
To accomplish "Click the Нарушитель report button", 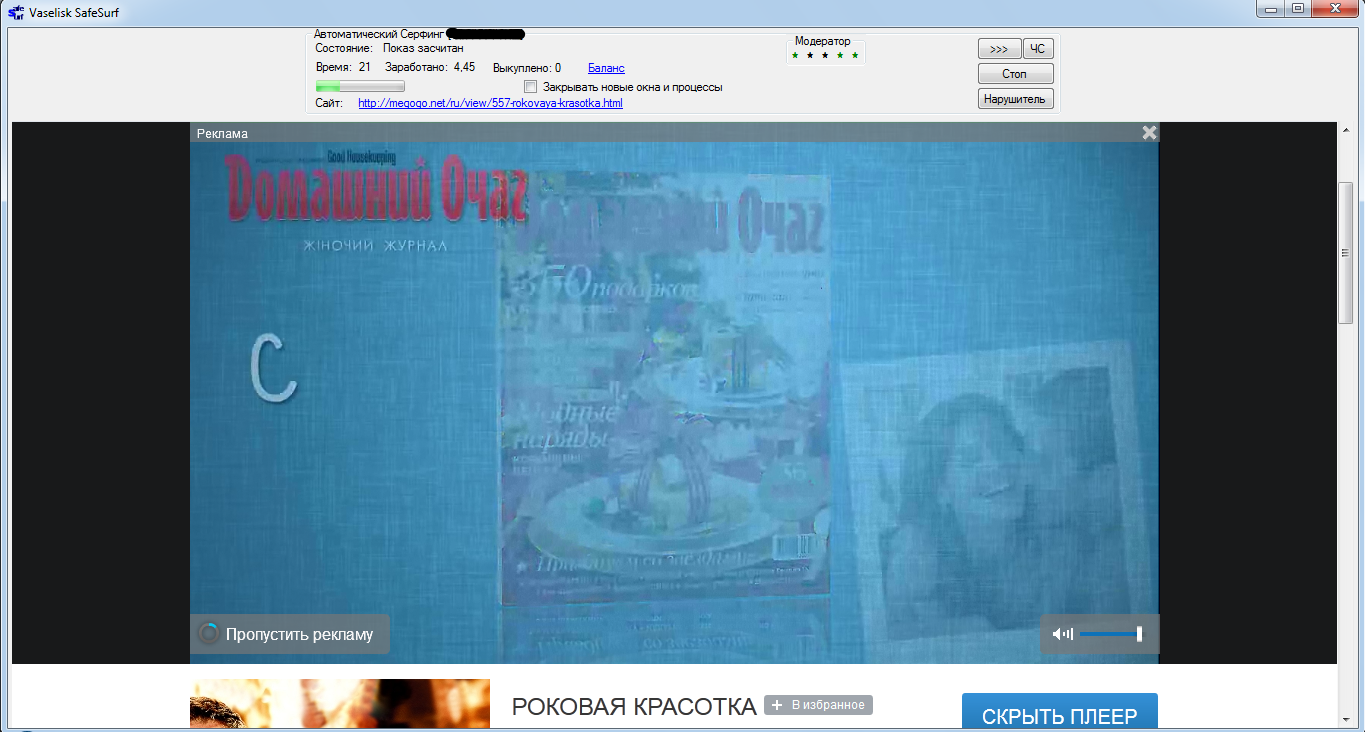I will click(x=1015, y=99).
